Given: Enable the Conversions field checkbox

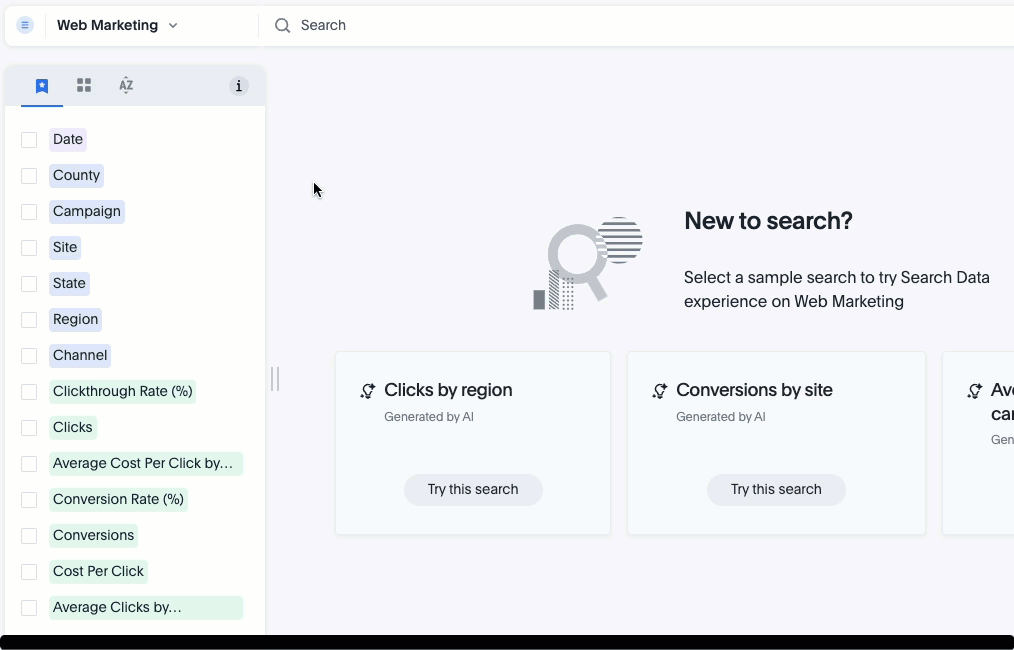Looking at the screenshot, I should pyautogui.click(x=29, y=535).
